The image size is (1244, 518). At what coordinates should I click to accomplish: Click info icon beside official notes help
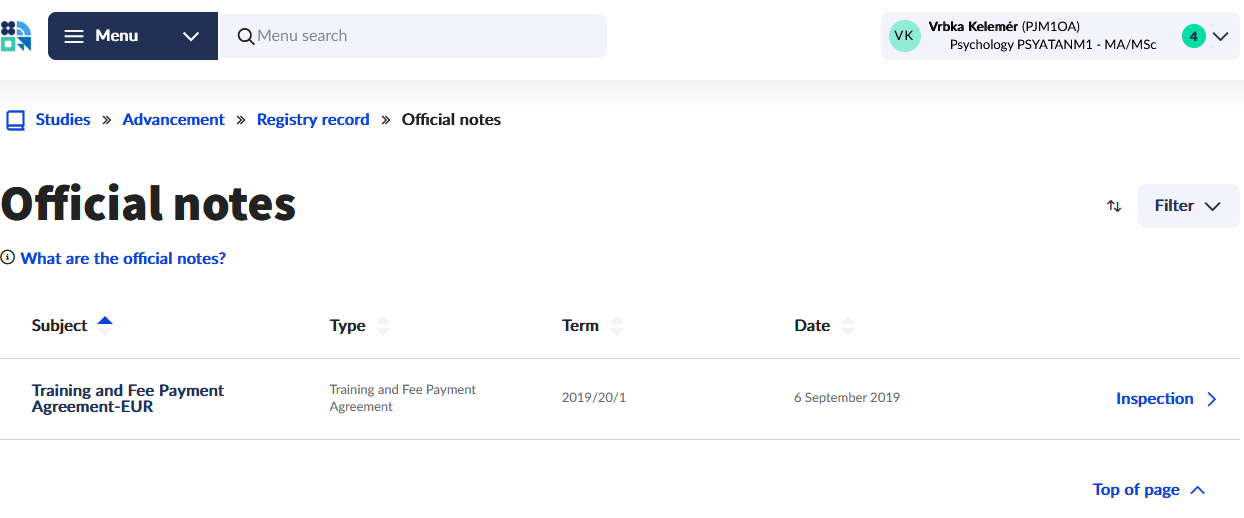[8, 258]
